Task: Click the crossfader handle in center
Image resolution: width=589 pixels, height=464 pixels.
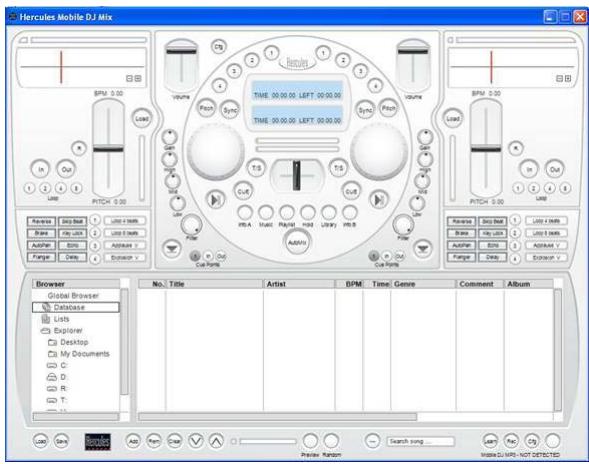Action: [x=297, y=175]
